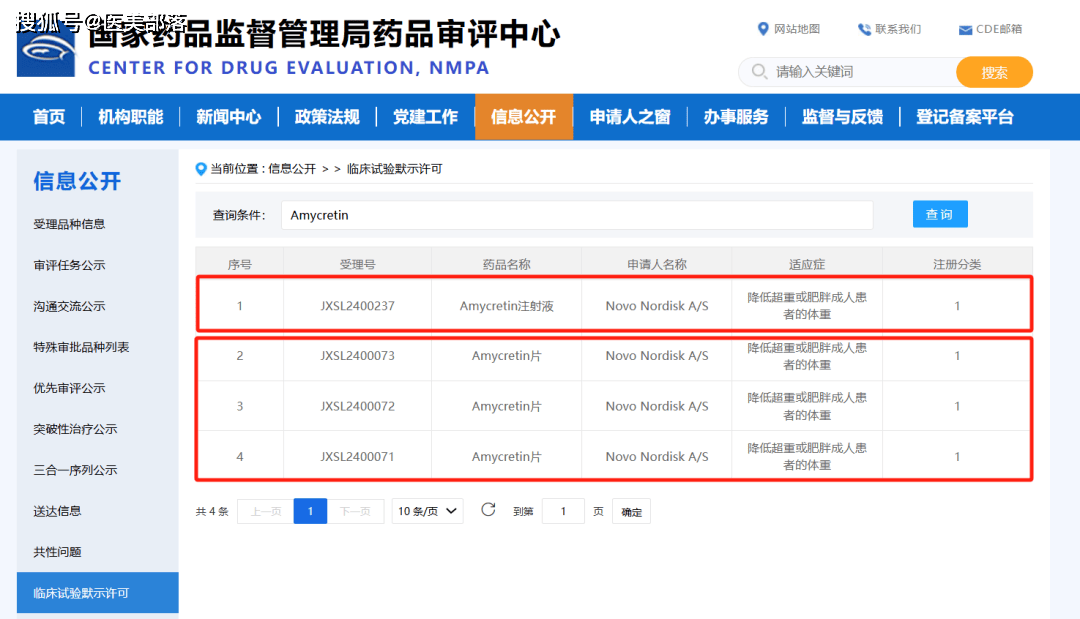1080x619 pixels.
Task: Click the 适应症 column header
Action: [807, 264]
